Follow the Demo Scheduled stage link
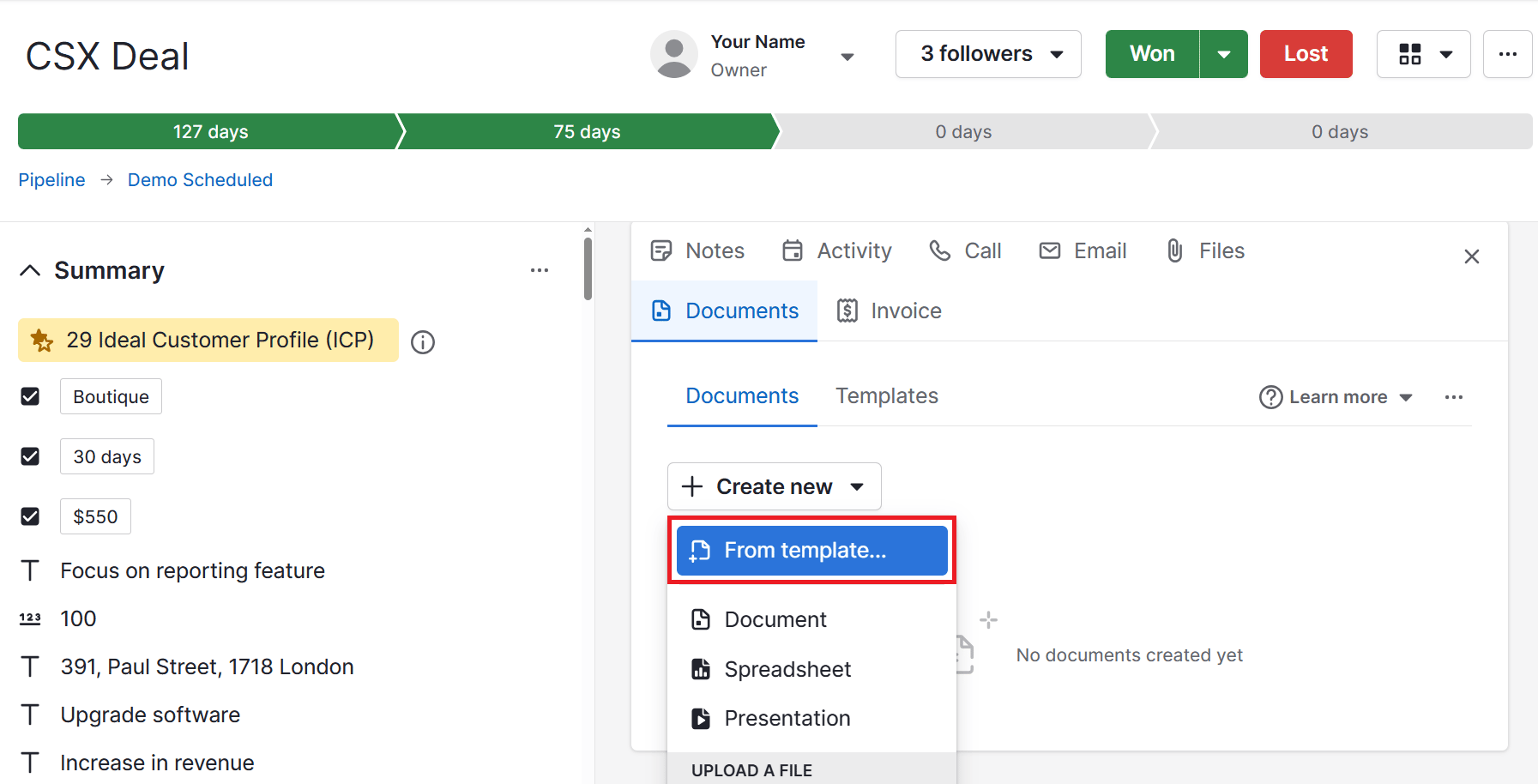 200,180
